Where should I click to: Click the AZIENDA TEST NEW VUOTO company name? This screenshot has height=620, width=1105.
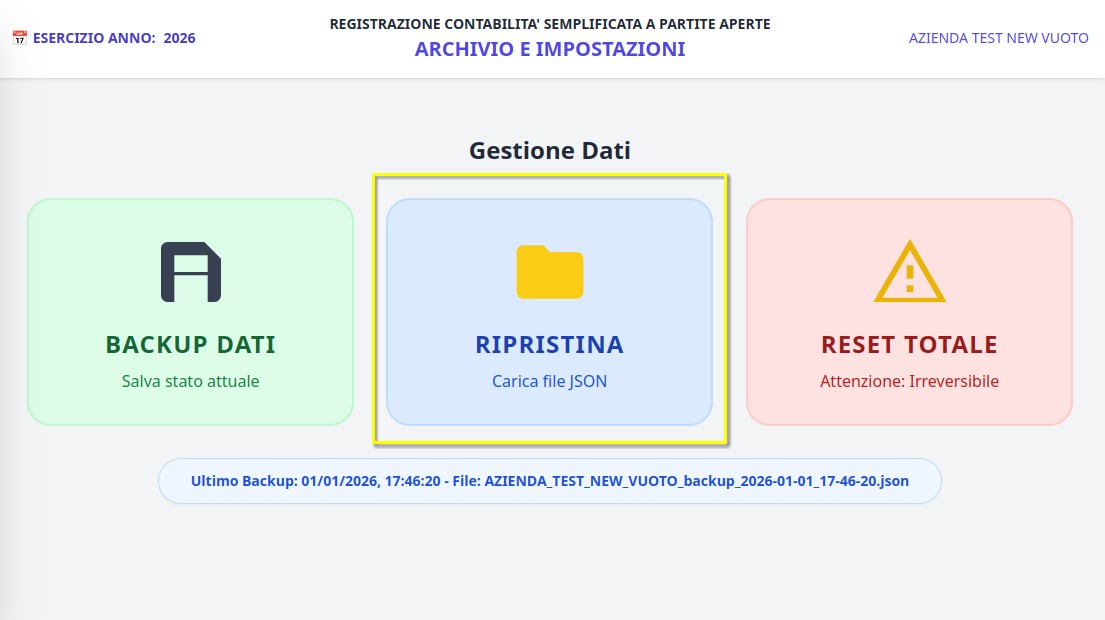pos(998,38)
